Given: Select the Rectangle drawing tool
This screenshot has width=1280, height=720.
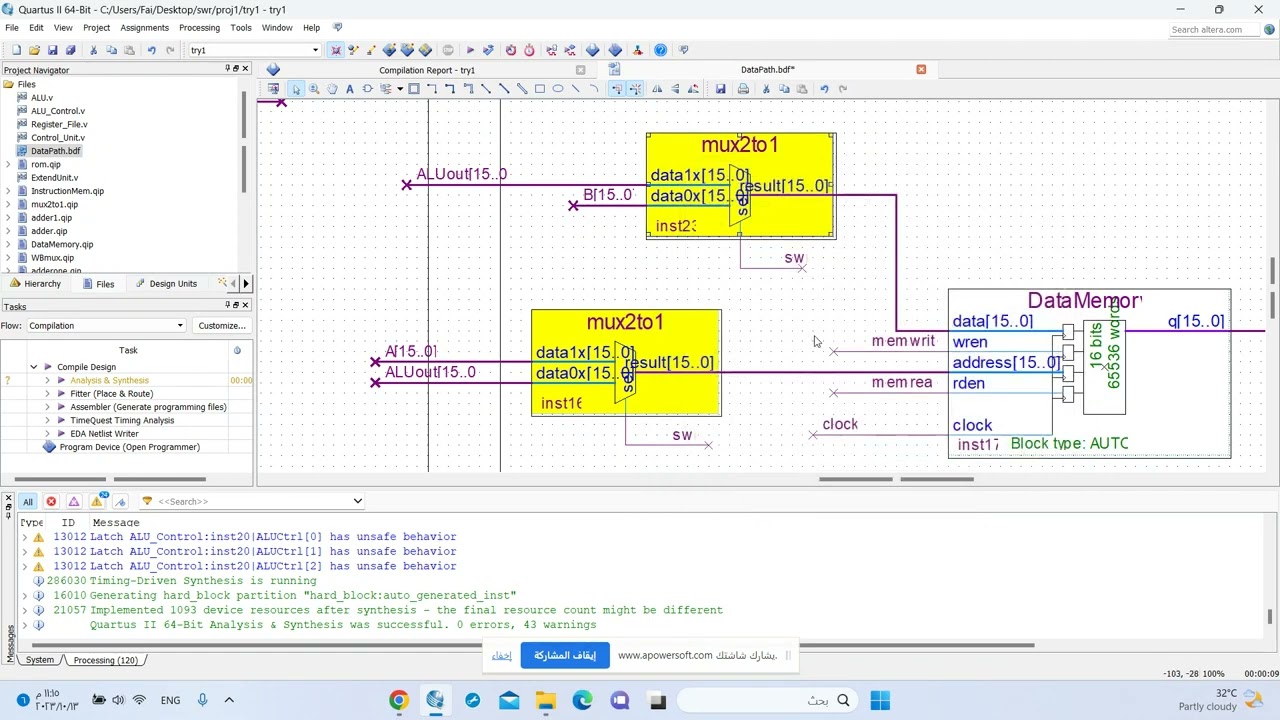Looking at the screenshot, I should coord(540,89).
